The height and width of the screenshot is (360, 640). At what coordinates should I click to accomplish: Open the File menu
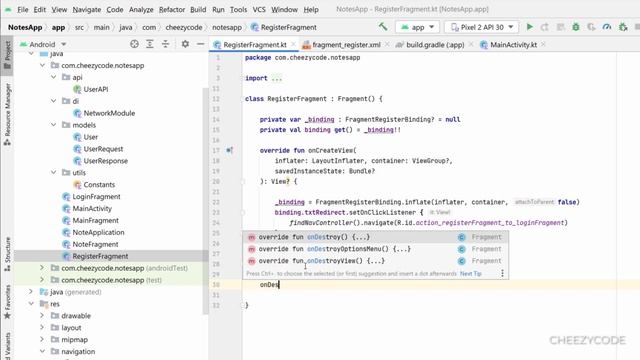coord(23,9)
